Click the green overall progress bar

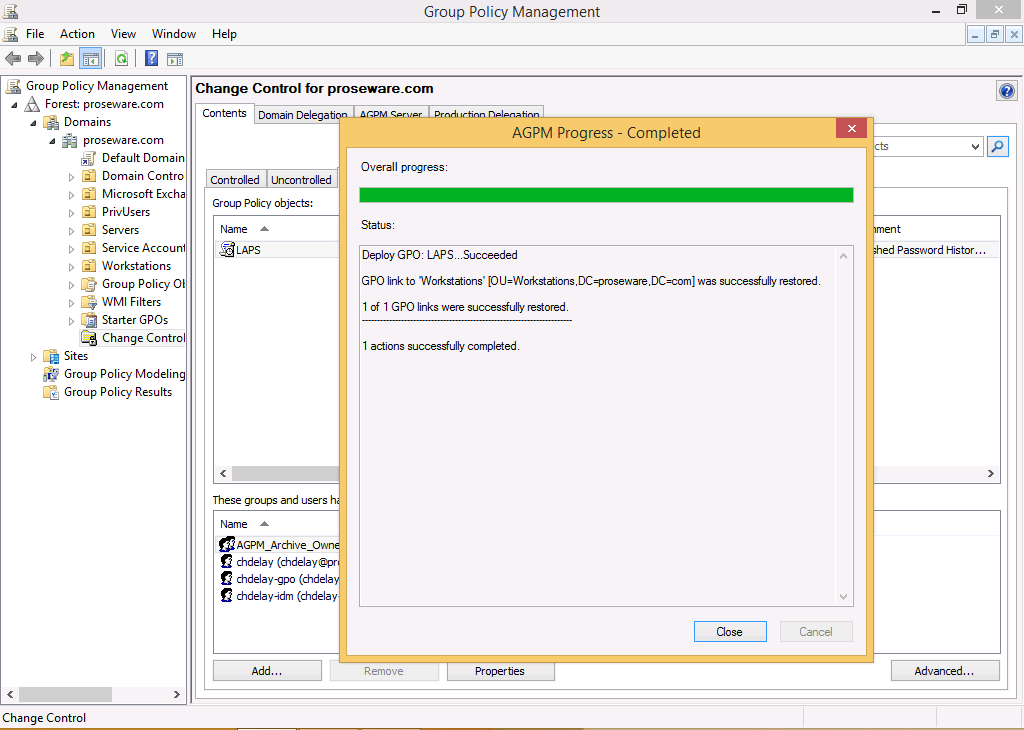[606, 195]
